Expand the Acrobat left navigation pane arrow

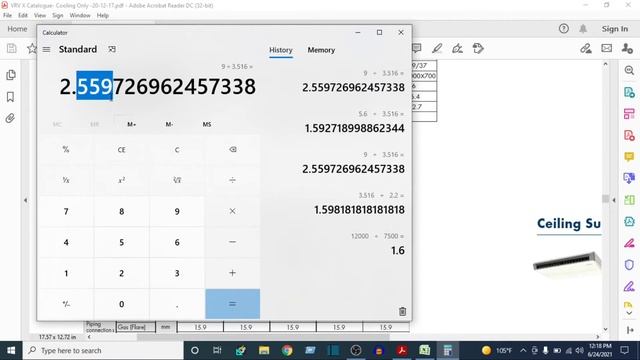pyautogui.click(x=26, y=200)
